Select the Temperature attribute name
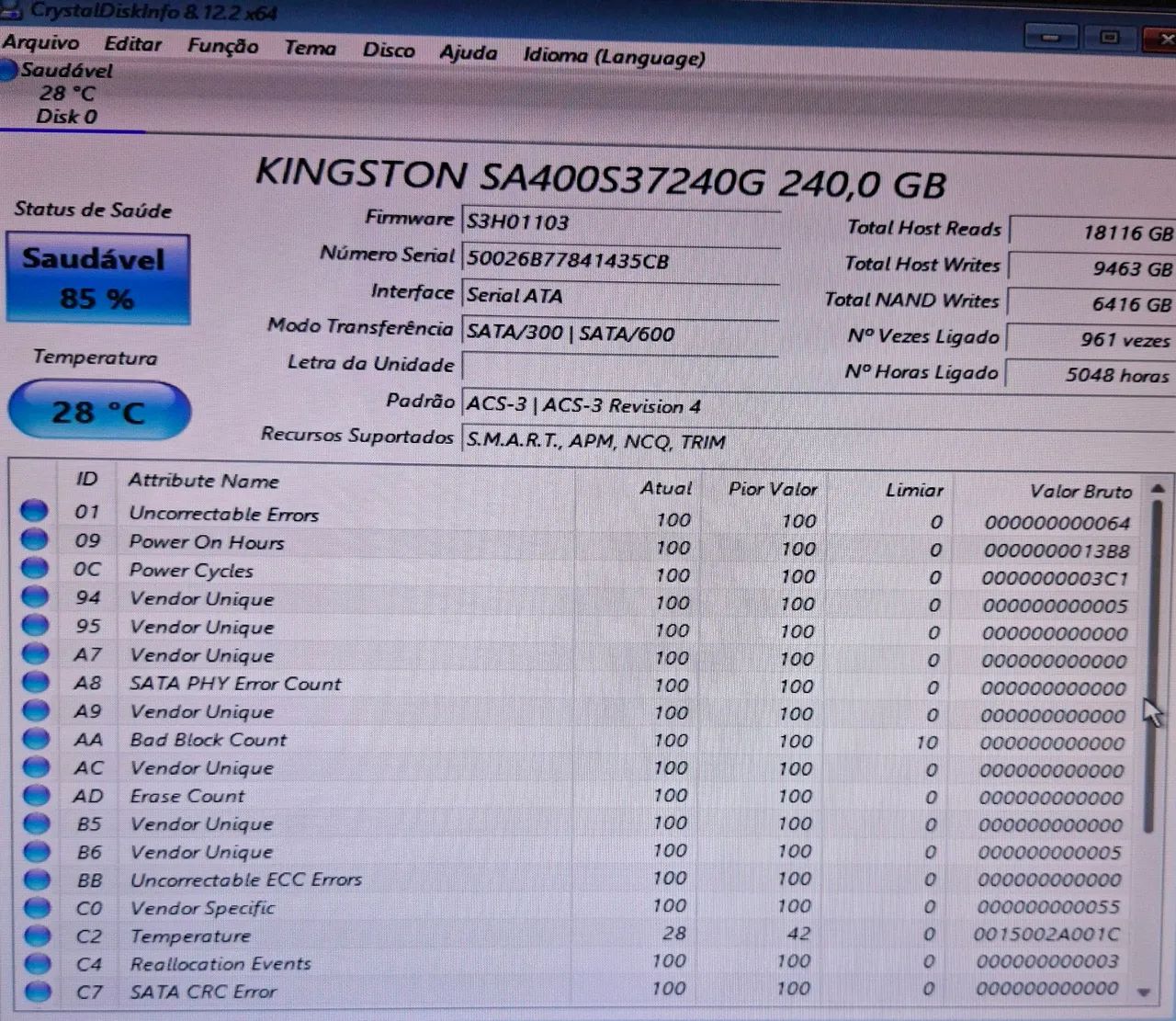 click(190, 936)
